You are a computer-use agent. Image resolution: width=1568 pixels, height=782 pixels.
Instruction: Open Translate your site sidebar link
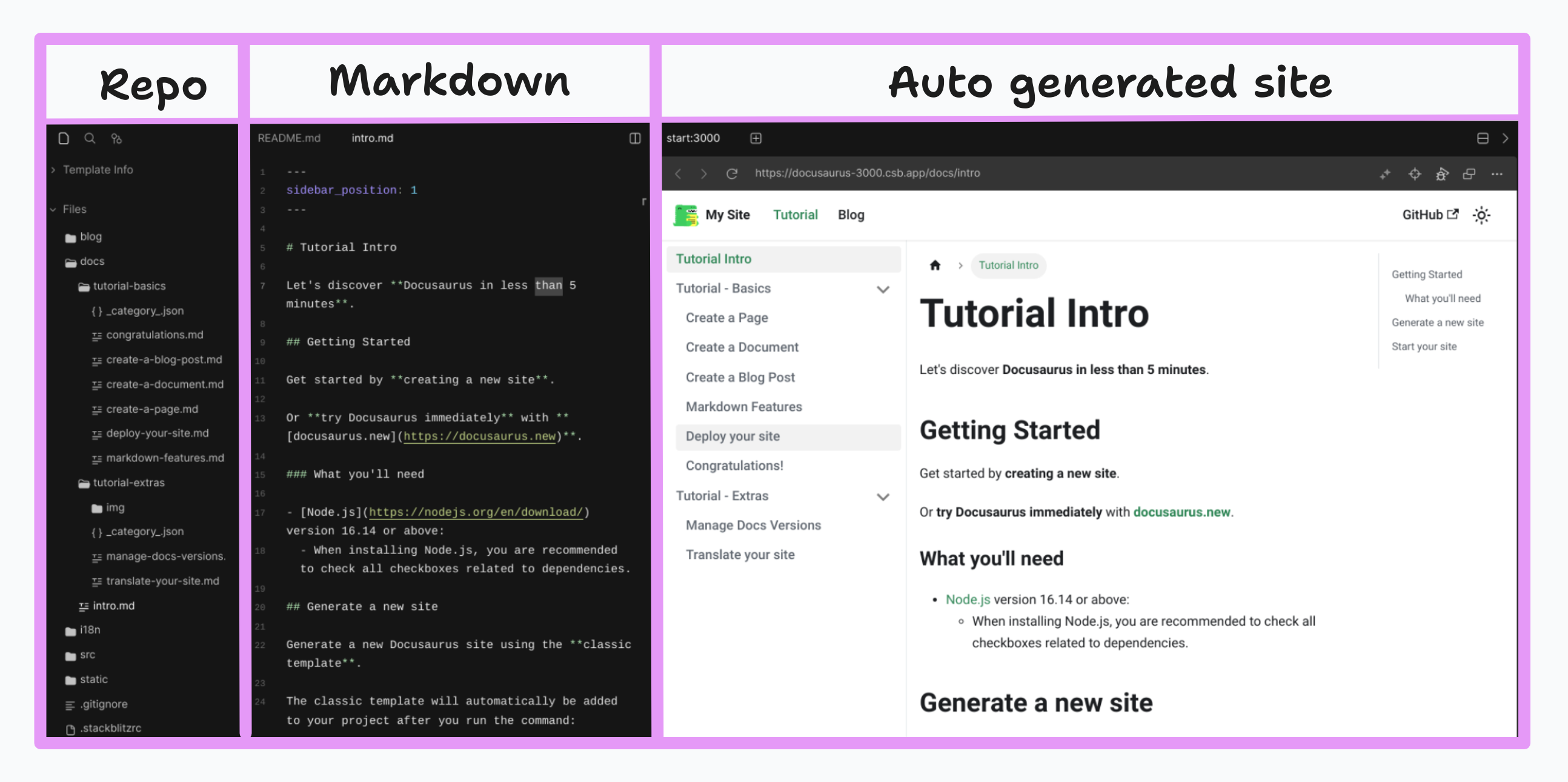(x=740, y=555)
